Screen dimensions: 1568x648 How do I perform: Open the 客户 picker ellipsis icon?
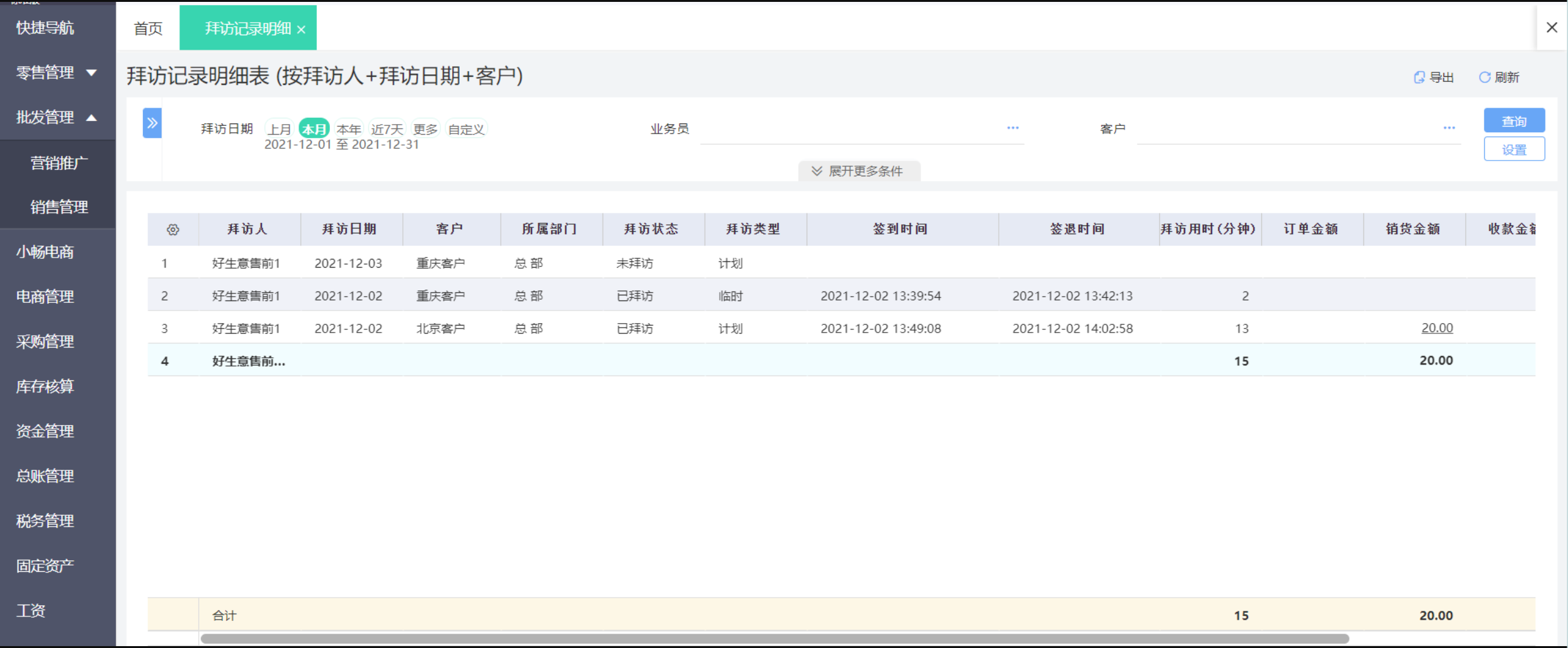point(1449,128)
